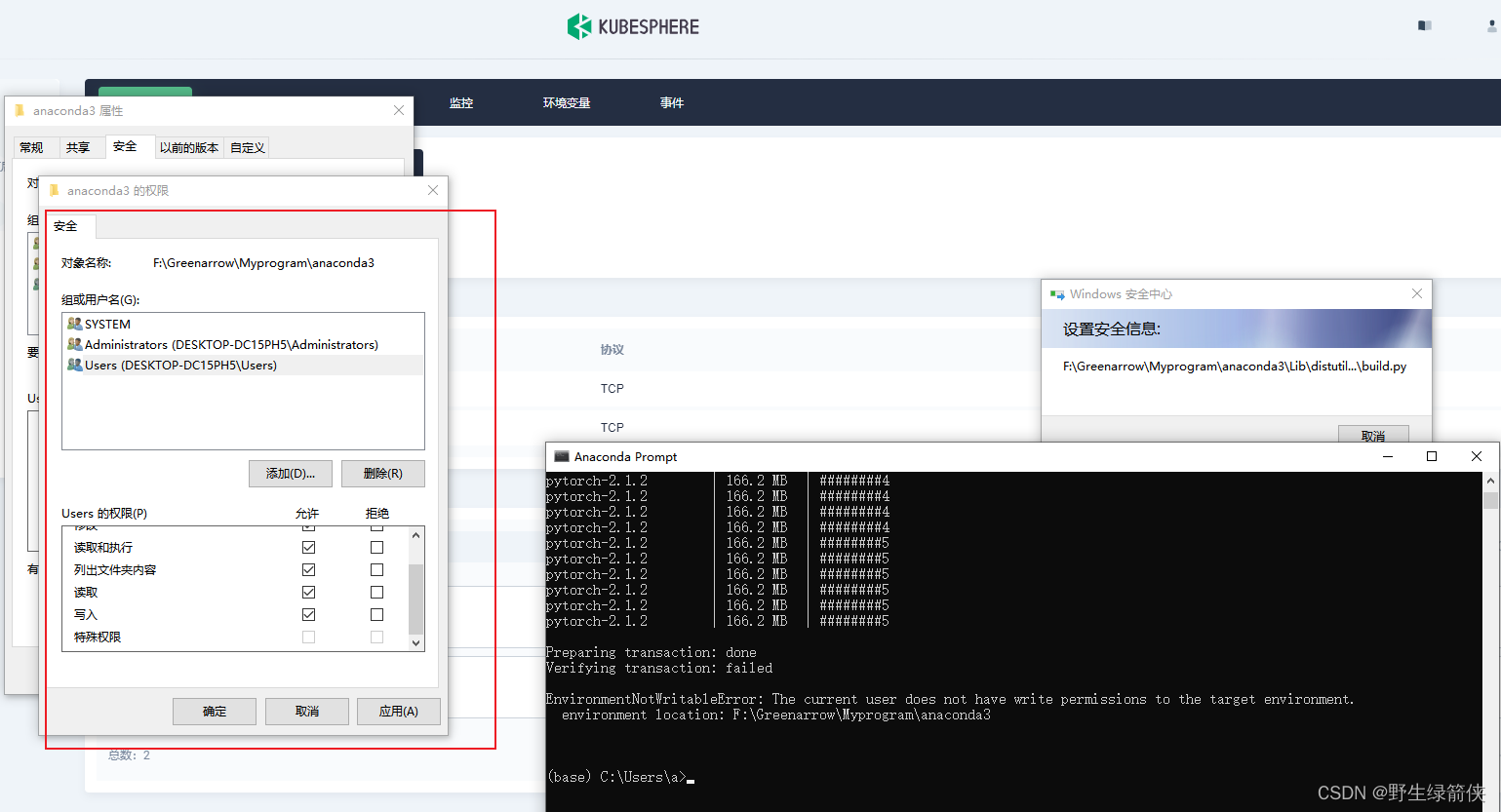Close the anaconda3 属性 window
The height and width of the screenshot is (812, 1501).
click(x=399, y=110)
